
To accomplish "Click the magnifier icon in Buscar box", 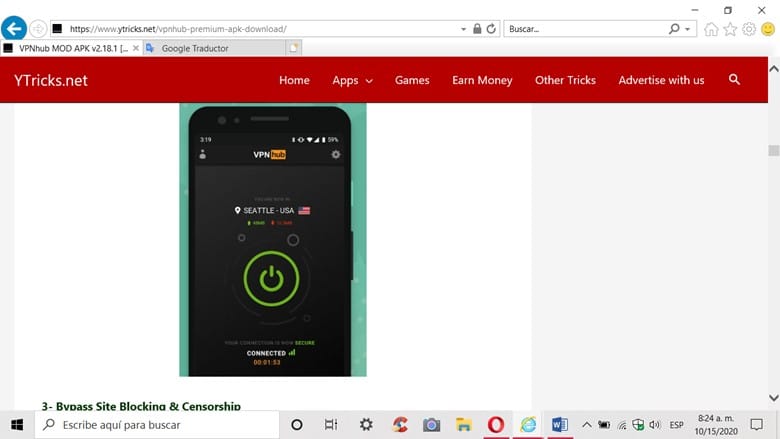I will pos(674,29).
